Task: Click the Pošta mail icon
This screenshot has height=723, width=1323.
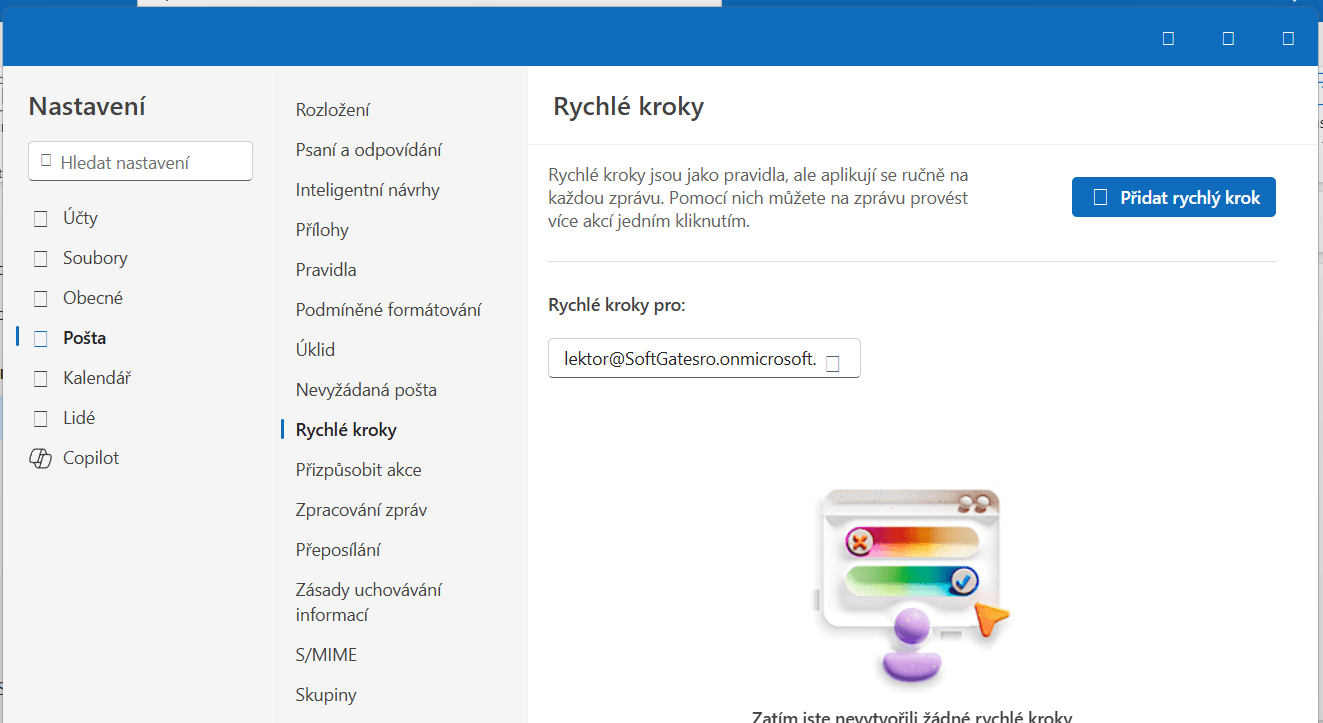Action: click(41, 338)
